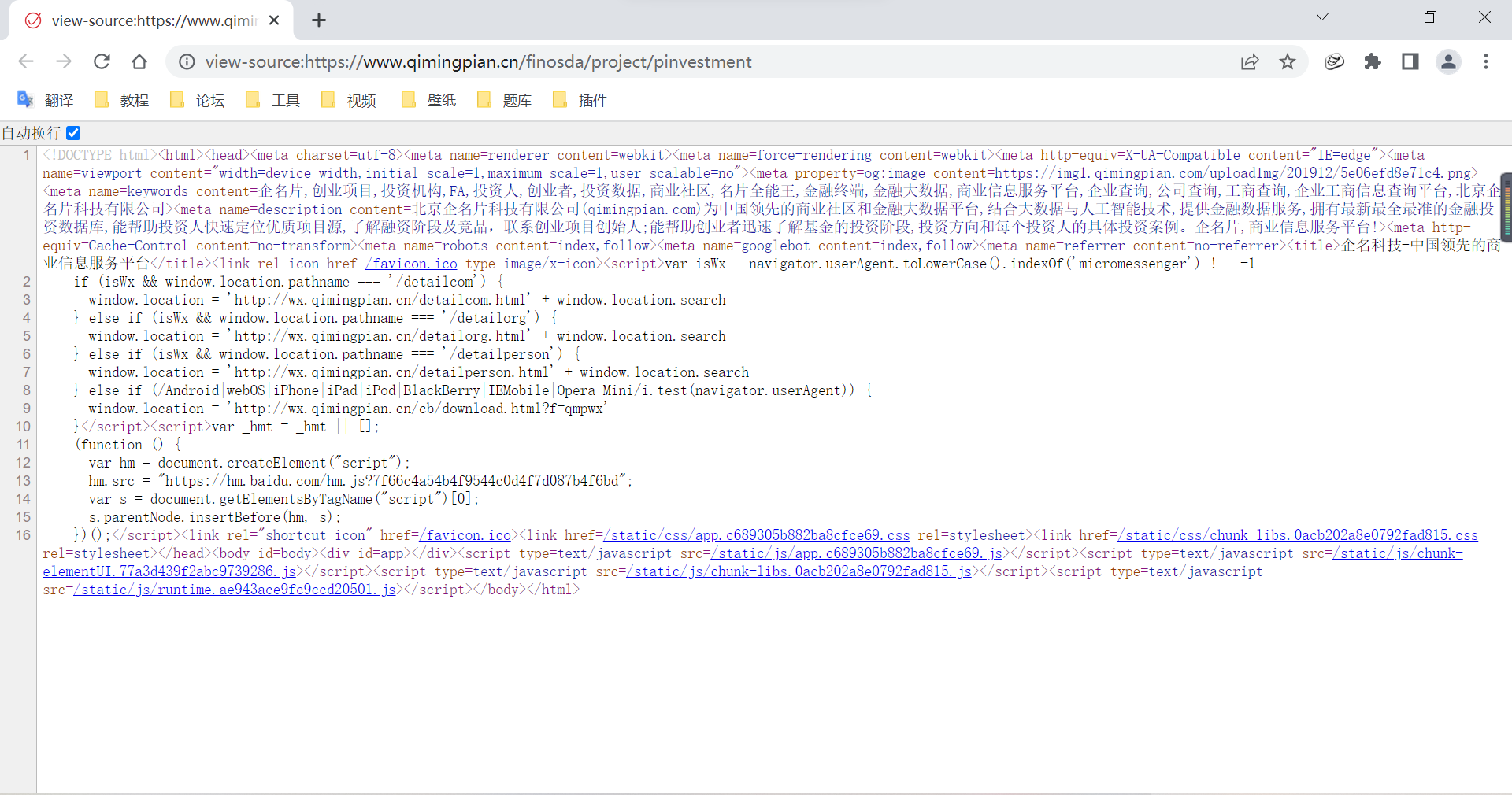1512x795 pixels.
Task: Open the first /favicon.ico link in line 1
Action: pos(411,264)
